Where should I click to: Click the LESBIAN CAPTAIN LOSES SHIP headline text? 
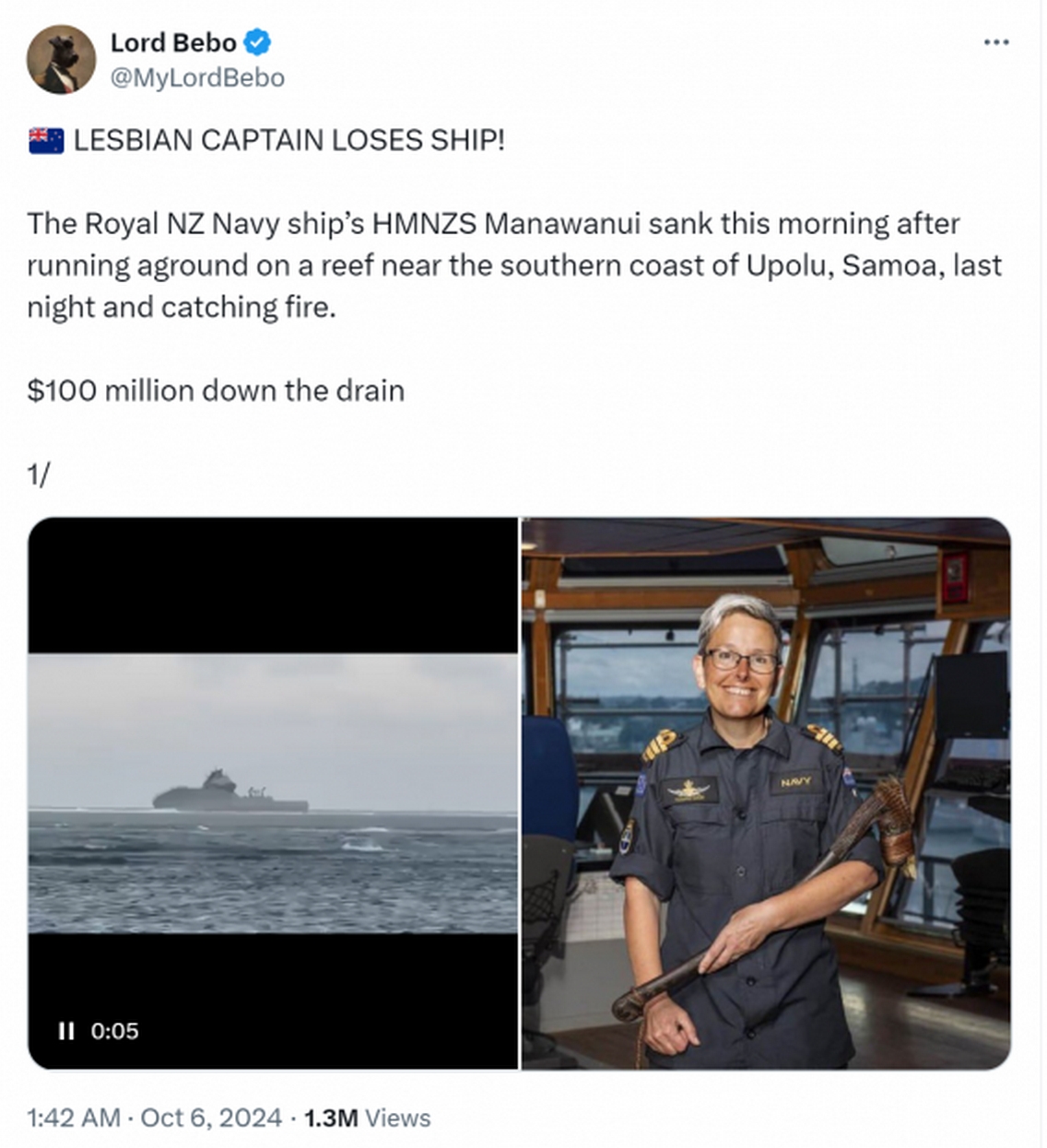[289, 140]
